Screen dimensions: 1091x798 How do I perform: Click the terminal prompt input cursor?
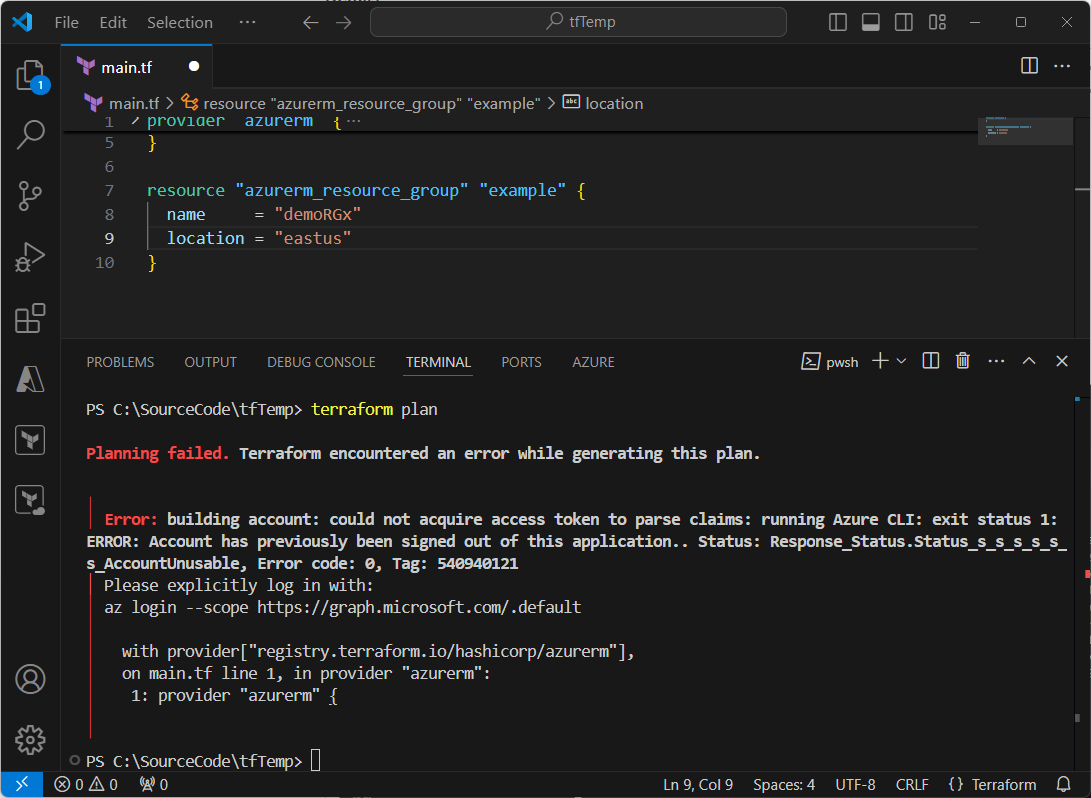coord(315,760)
